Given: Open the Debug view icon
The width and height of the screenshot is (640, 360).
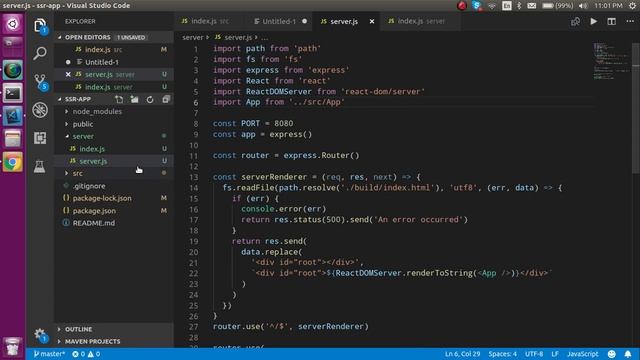Looking at the screenshot, I should (40, 110).
